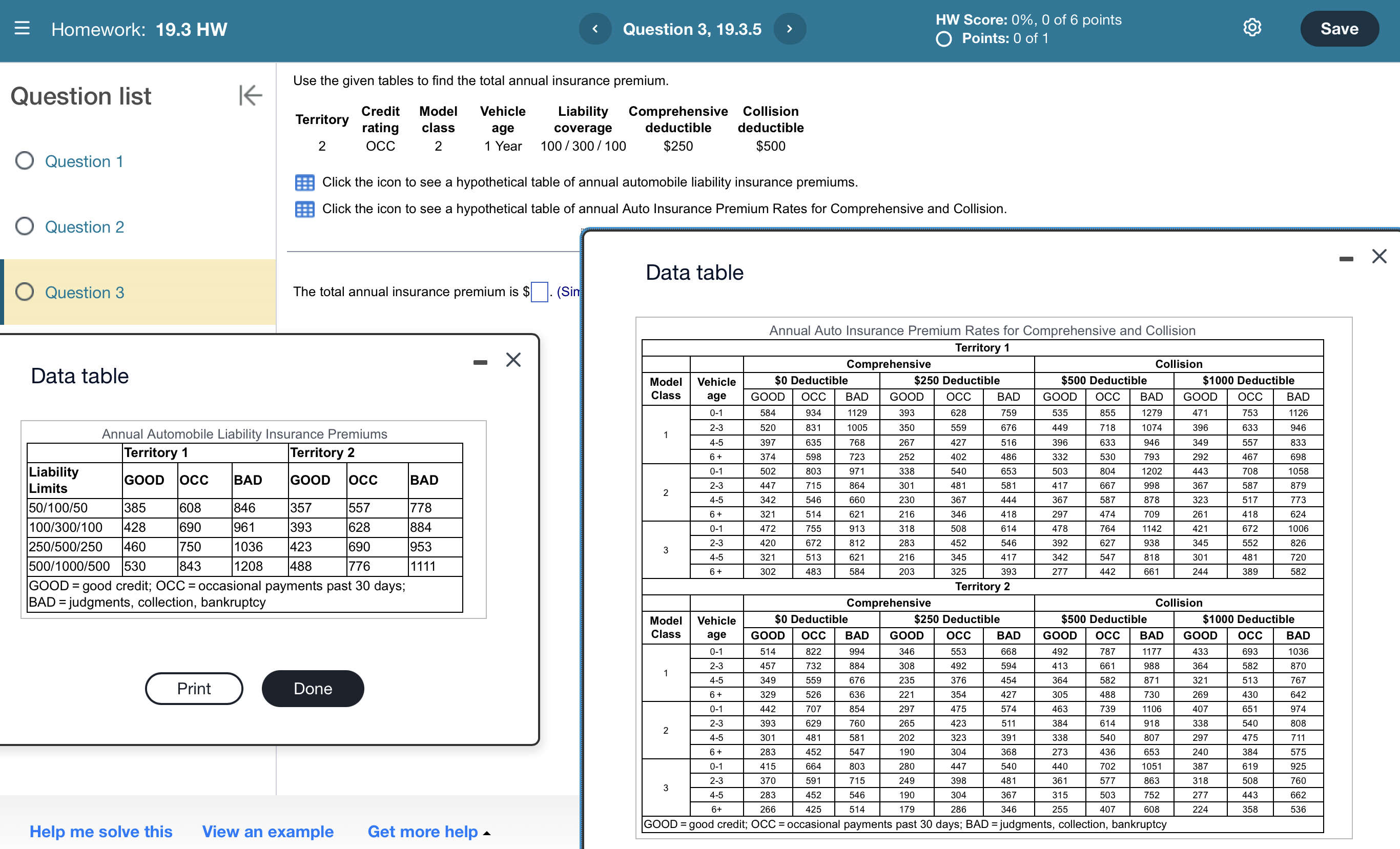1400x849 pixels.
Task: Click the Question 2 link
Action: click(84, 227)
